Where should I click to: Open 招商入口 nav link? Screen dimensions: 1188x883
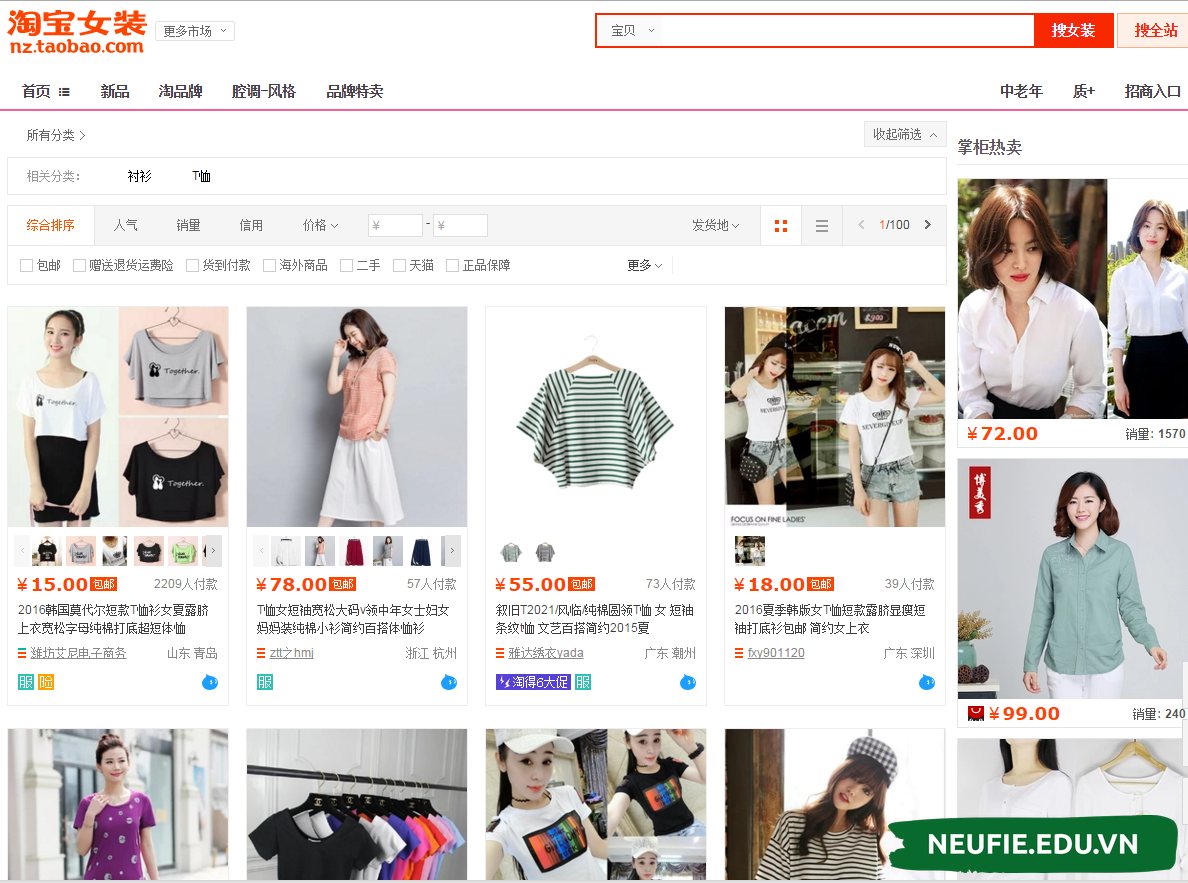(1152, 92)
